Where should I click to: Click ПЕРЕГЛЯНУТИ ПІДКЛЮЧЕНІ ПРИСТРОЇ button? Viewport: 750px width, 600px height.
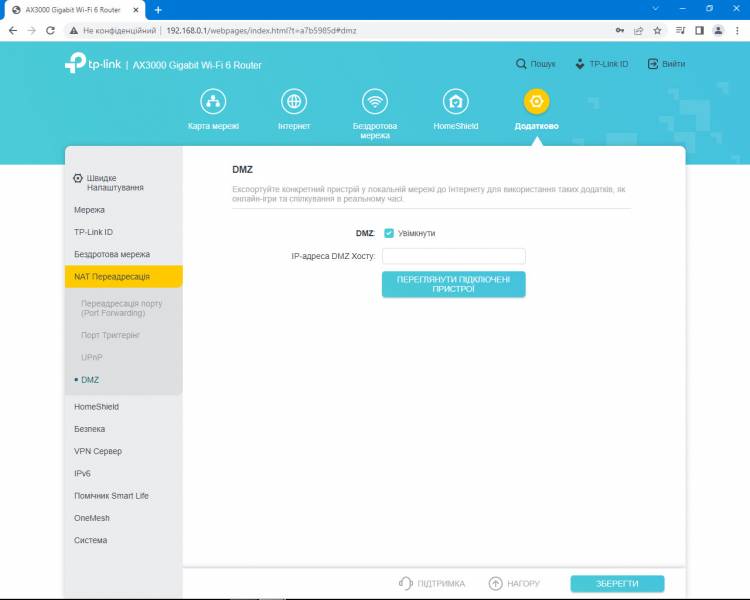(x=453, y=284)
